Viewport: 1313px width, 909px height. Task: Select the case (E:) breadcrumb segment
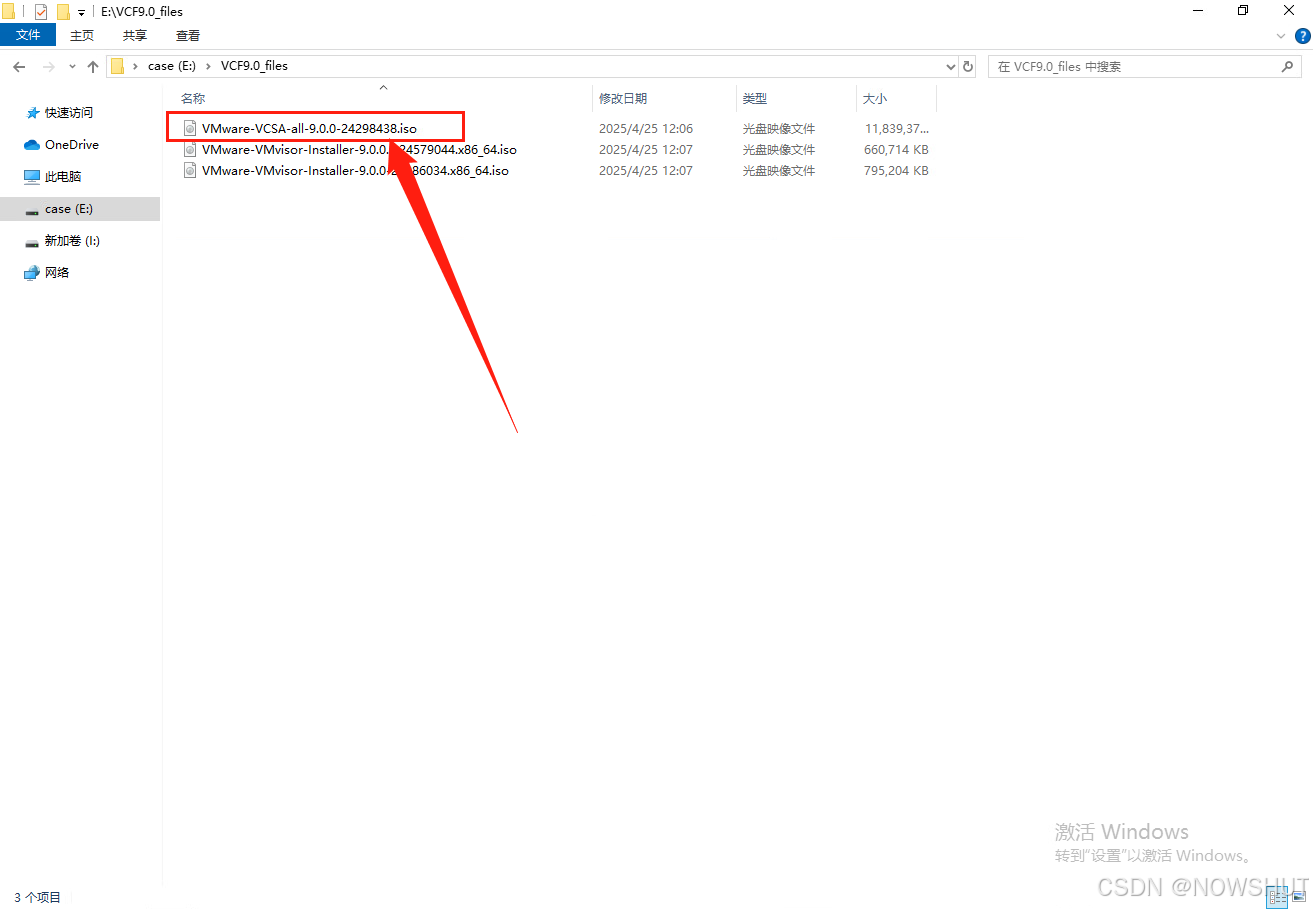[174, 66]
